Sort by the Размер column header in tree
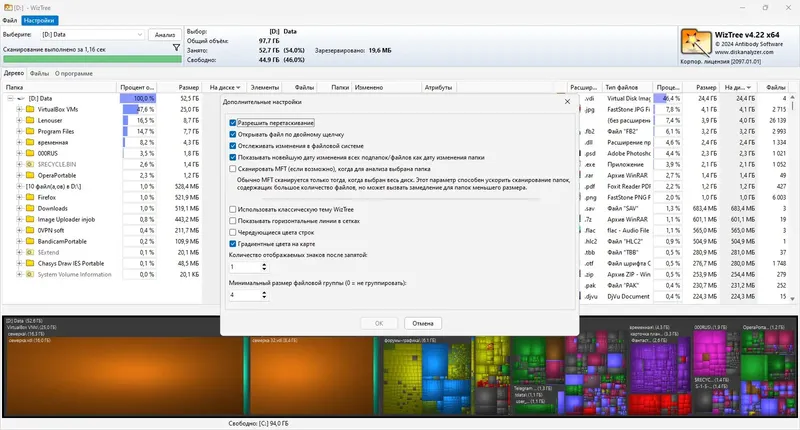 pyautogui.click(x=179, y=87)
